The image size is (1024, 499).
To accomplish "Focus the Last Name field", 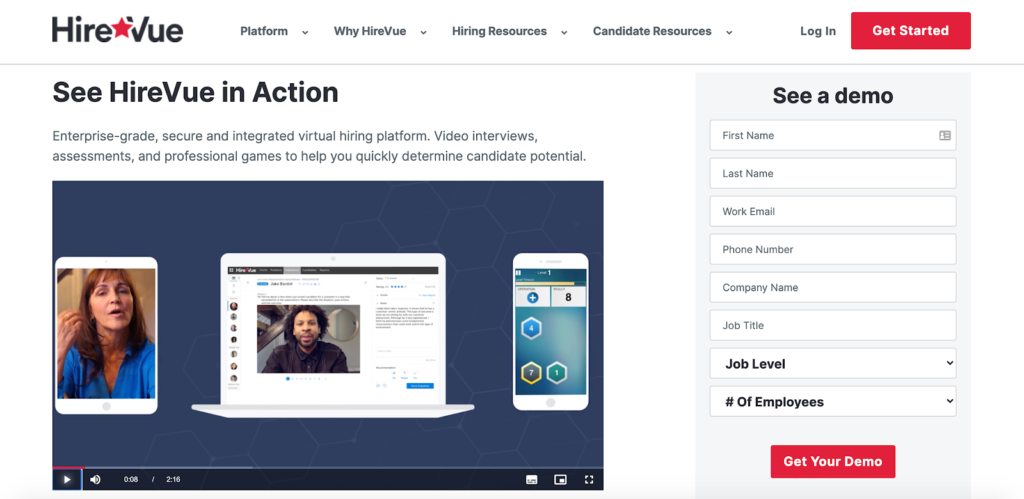I will click(x=833, y=173).
